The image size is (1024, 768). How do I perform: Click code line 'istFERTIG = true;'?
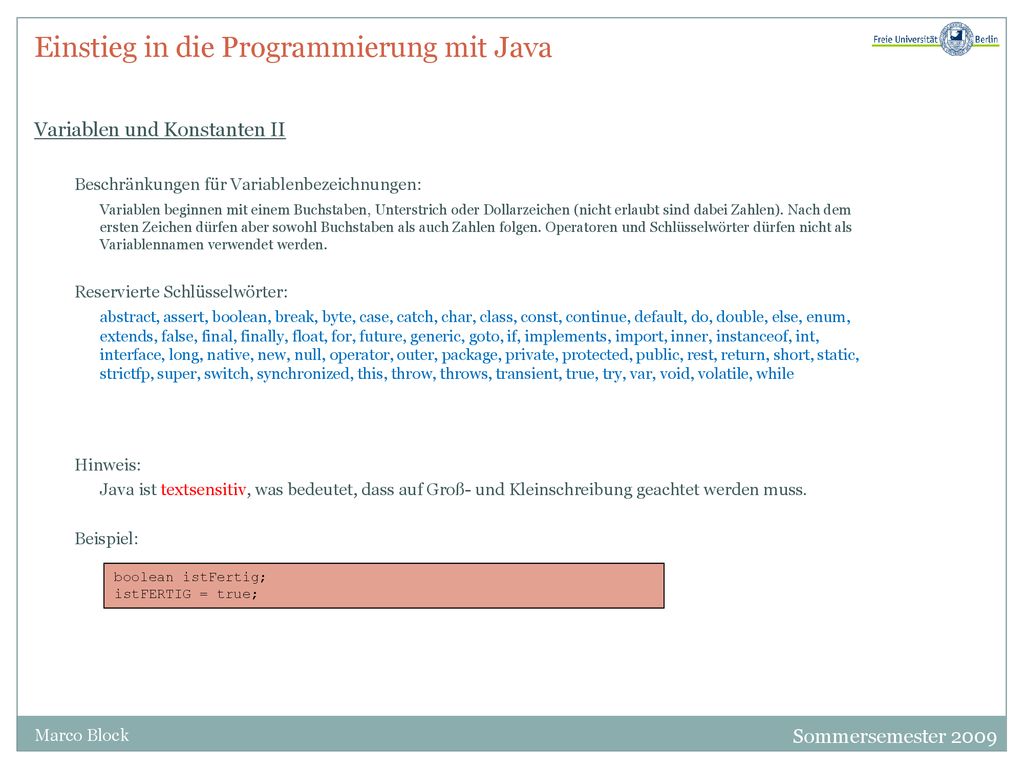click(185, 594)
